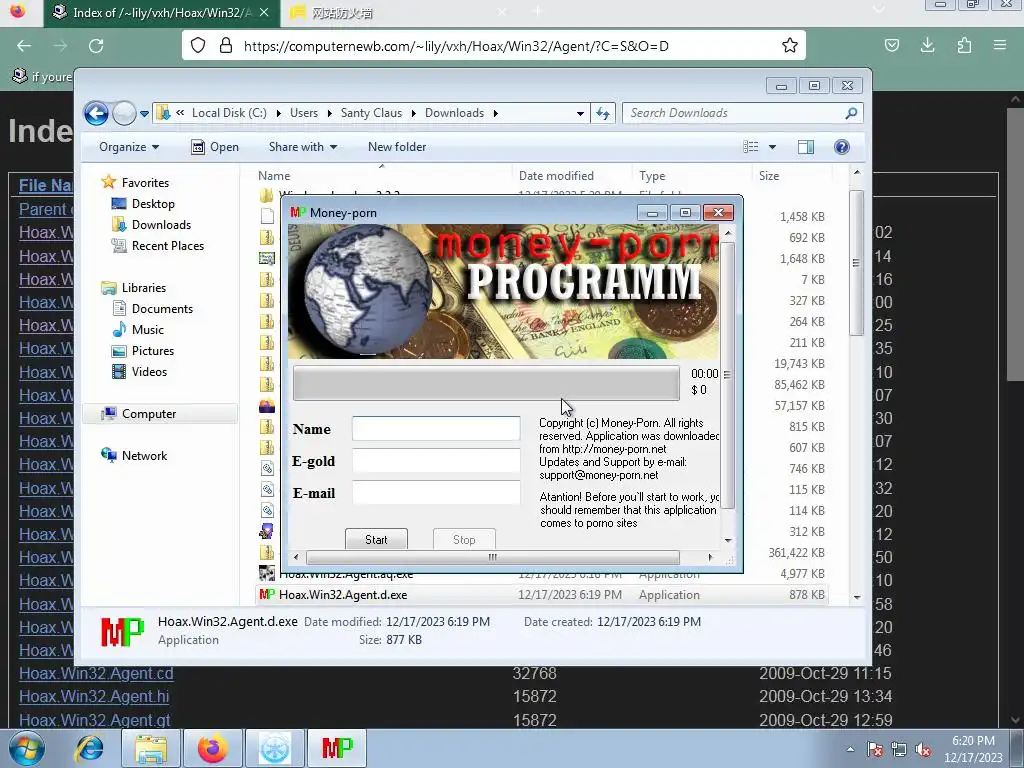
Task: Sort by Date modified column
Action: click(556, 176)
